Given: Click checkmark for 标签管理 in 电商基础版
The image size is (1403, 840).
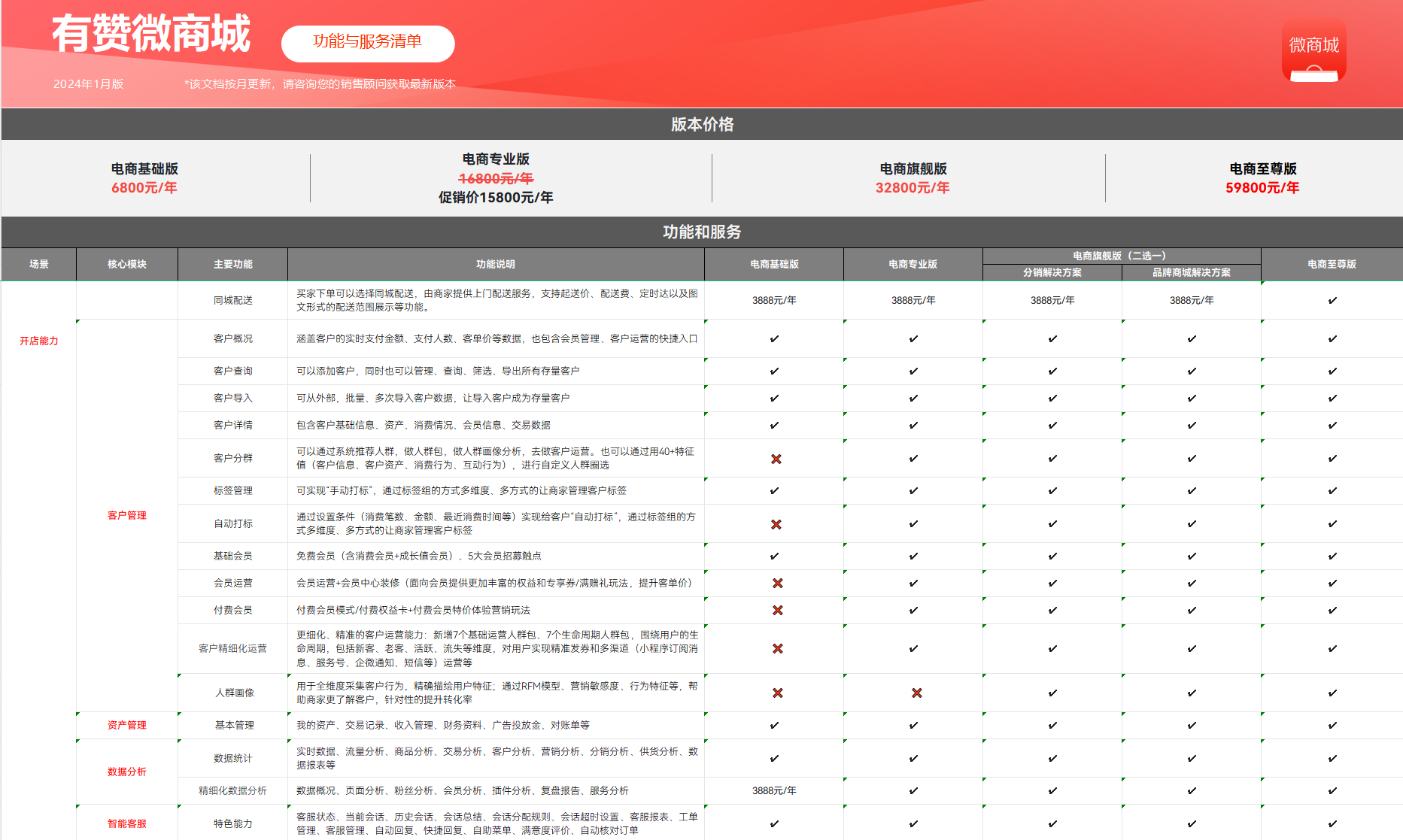Looking at the screenshot, I should point(774,490).
